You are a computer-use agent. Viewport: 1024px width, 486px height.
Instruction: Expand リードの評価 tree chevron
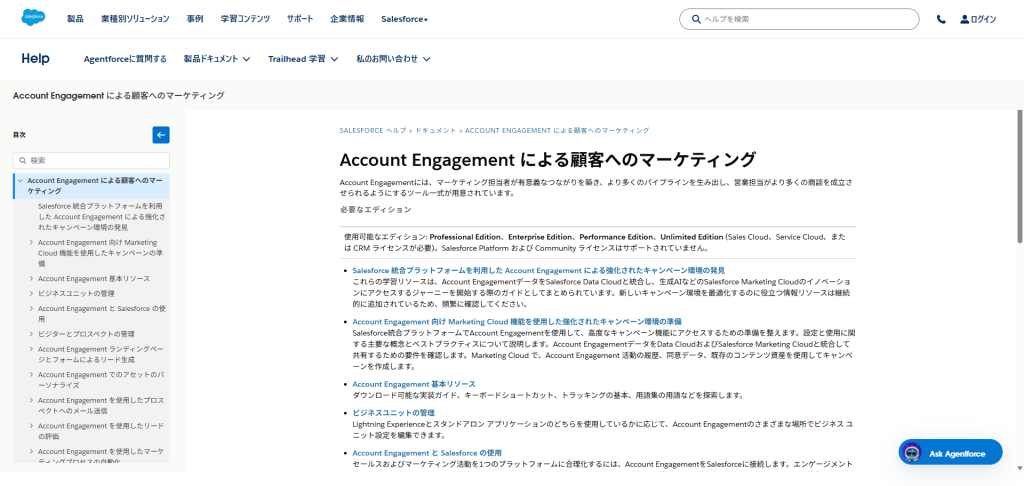pos(31,426)
